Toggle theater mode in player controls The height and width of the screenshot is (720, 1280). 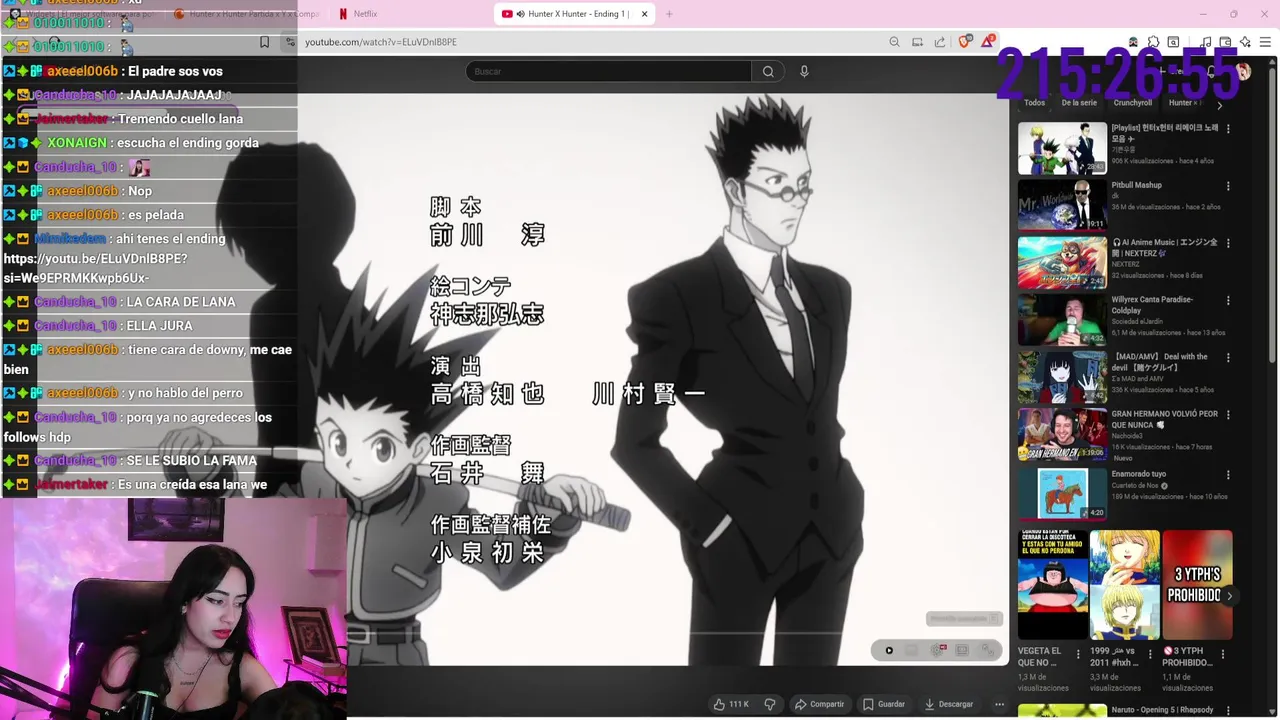click(x=962, y=650)
